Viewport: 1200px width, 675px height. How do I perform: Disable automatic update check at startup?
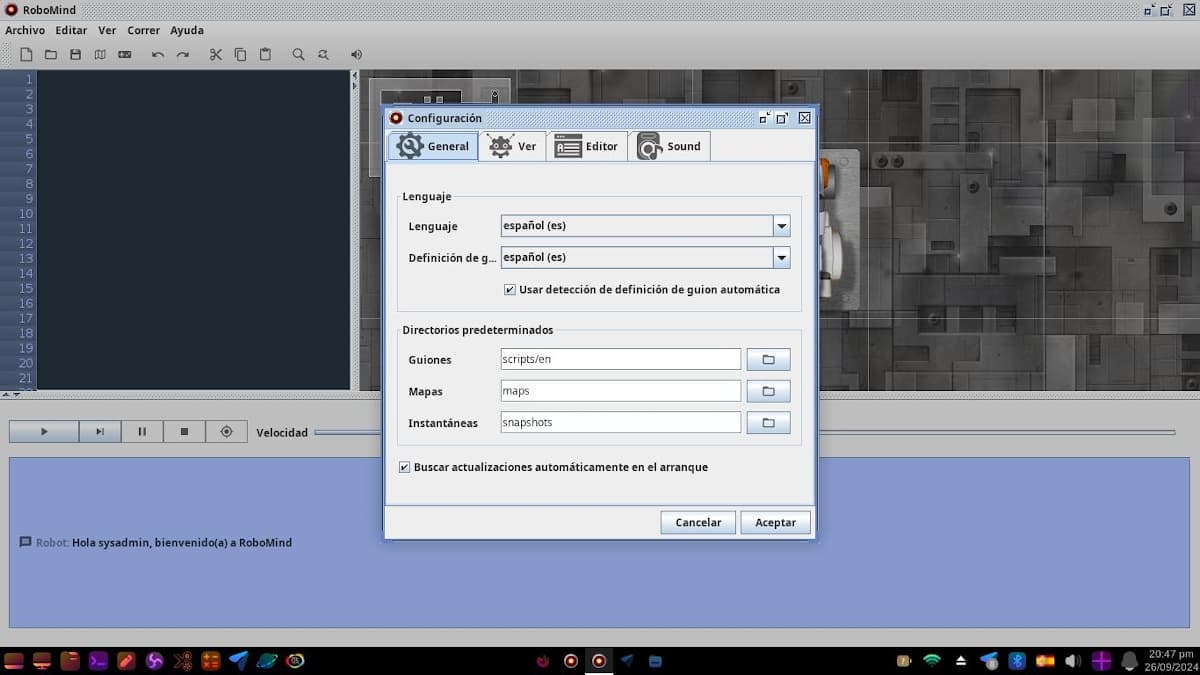[404, 467]
